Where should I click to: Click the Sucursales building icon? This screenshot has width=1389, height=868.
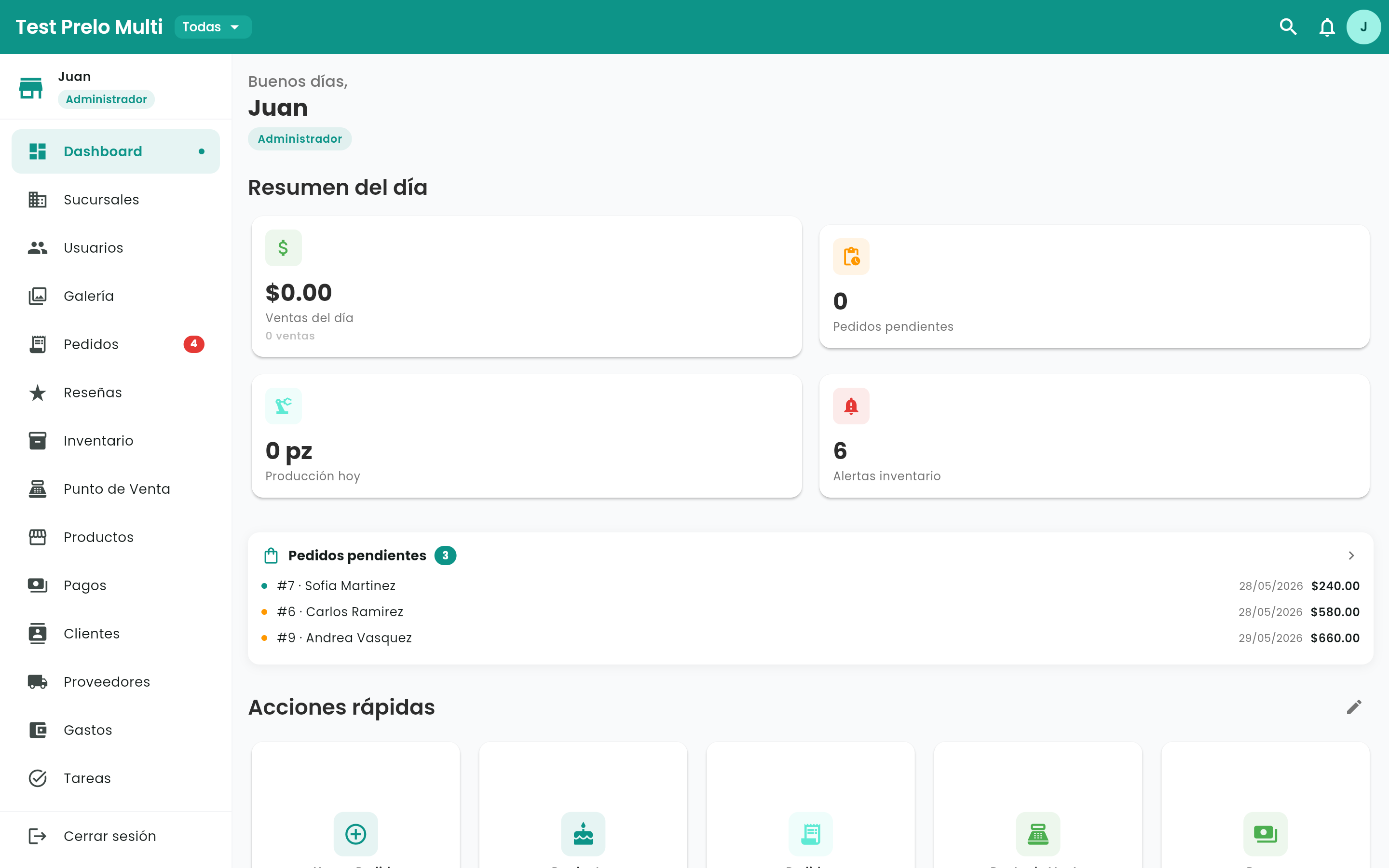pos(38,200)
